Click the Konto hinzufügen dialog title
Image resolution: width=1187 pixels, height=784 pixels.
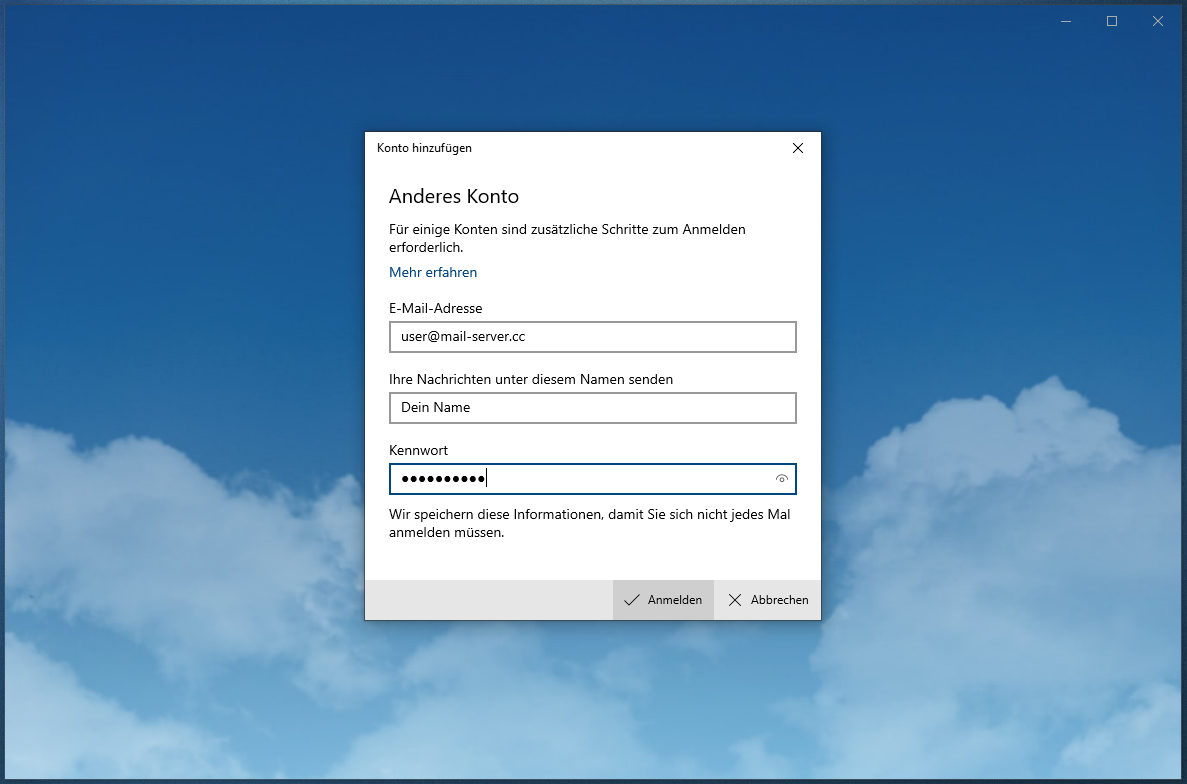[424, 148]
